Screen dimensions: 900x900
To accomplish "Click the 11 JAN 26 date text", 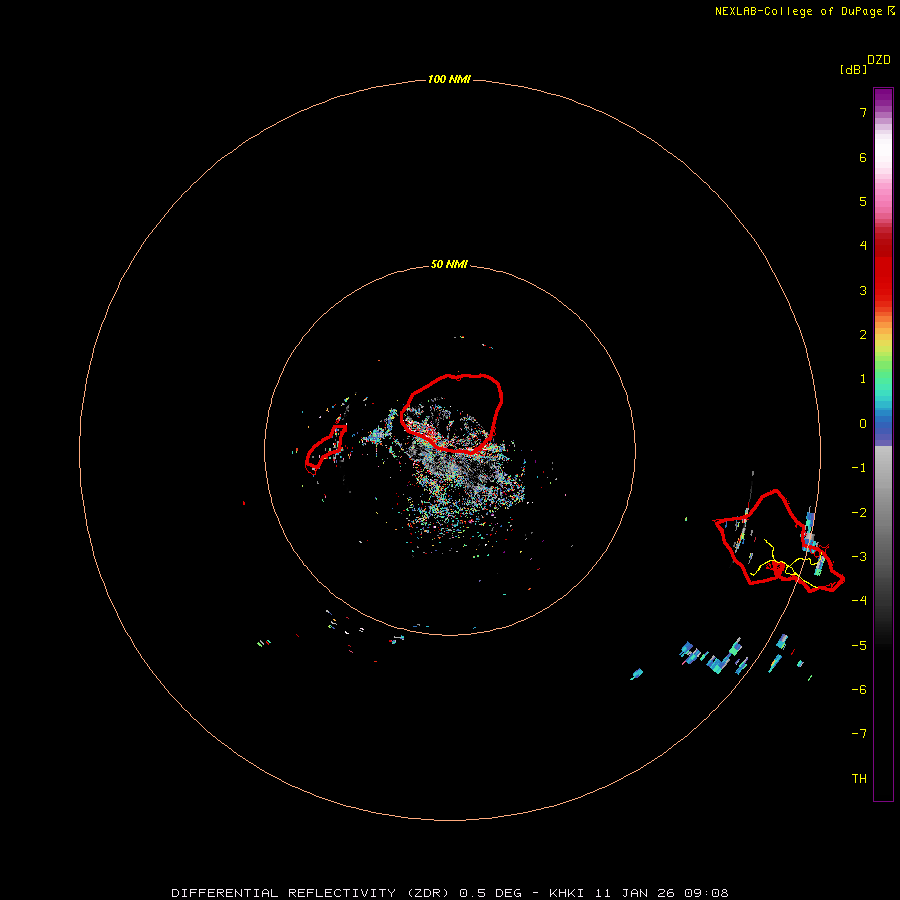I will 635,893.
